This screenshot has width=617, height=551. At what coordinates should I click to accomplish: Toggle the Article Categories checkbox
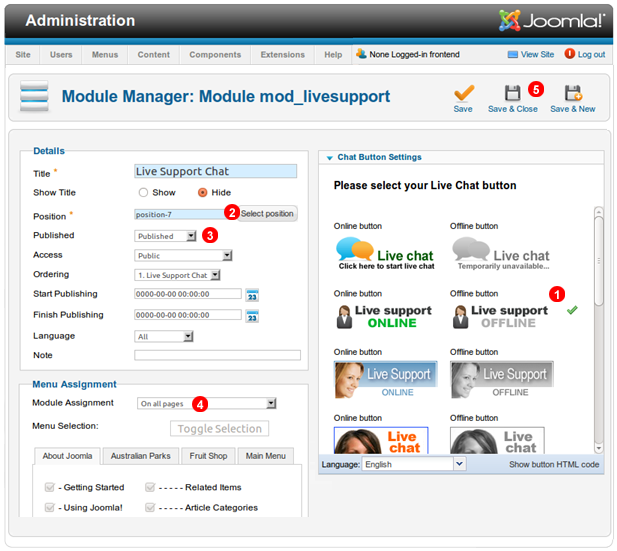(150, 507)
